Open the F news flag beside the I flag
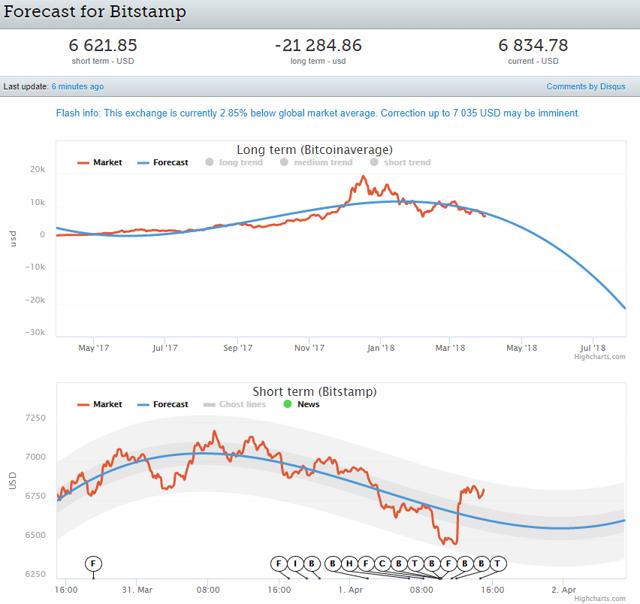Viewport: 640px width, 604px height. 279,564
